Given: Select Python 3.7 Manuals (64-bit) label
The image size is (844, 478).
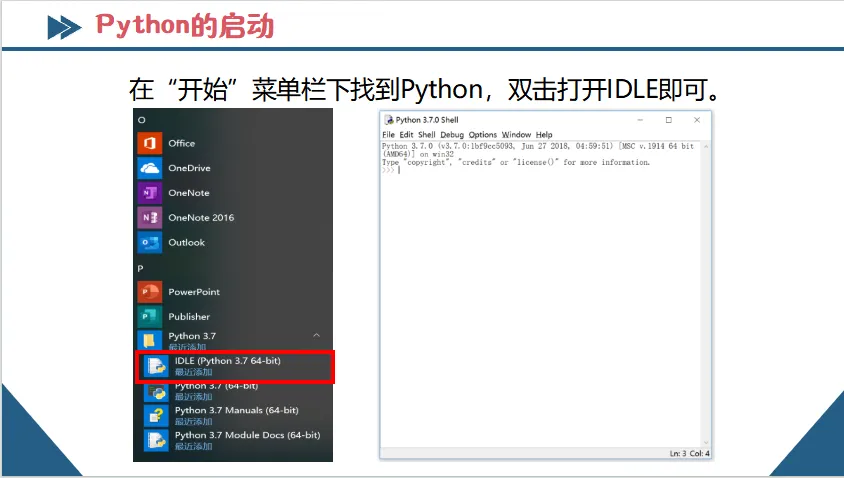Looking at the screenshot, I should coord(237,410).
